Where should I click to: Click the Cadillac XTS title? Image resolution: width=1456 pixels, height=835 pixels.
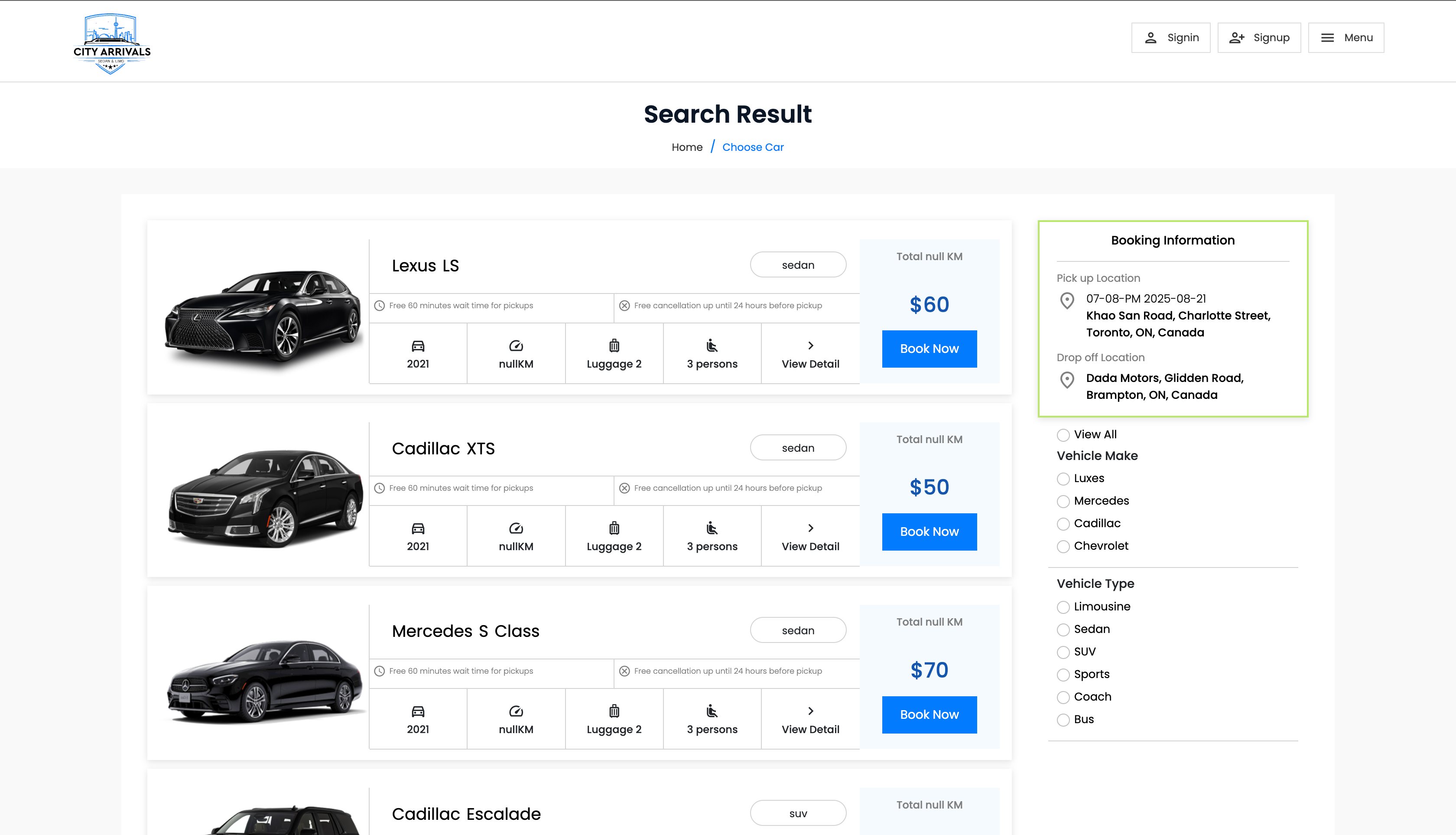443,448
